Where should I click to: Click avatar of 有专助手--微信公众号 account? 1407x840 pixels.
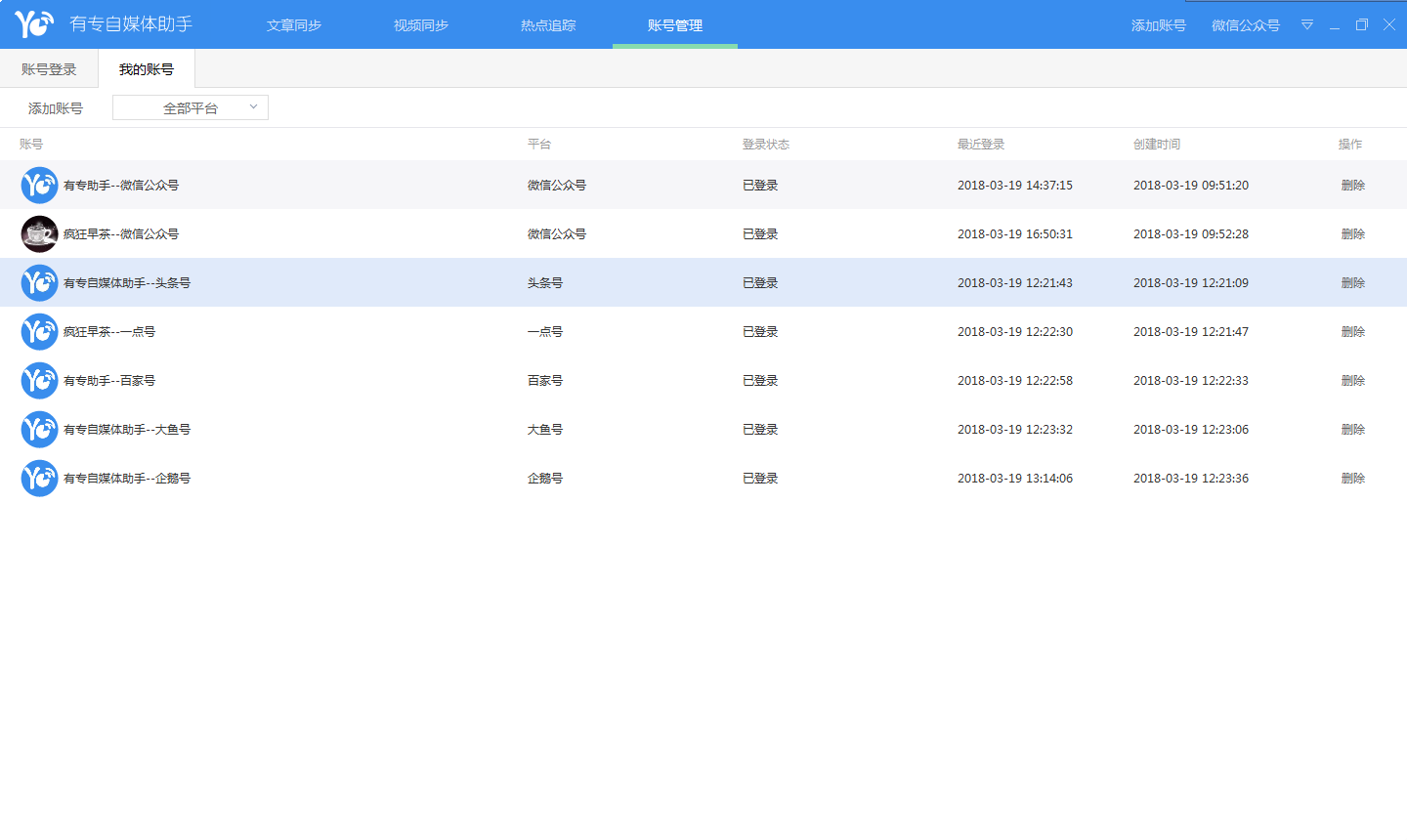pos(39,186)
